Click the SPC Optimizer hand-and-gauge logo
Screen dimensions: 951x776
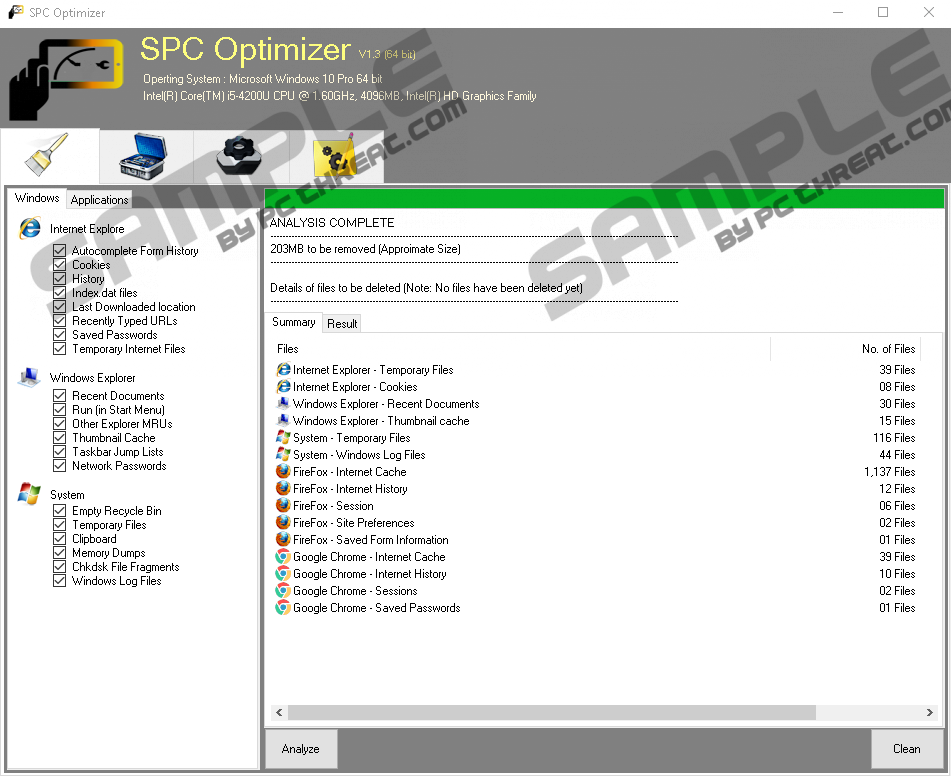(66, 78)
